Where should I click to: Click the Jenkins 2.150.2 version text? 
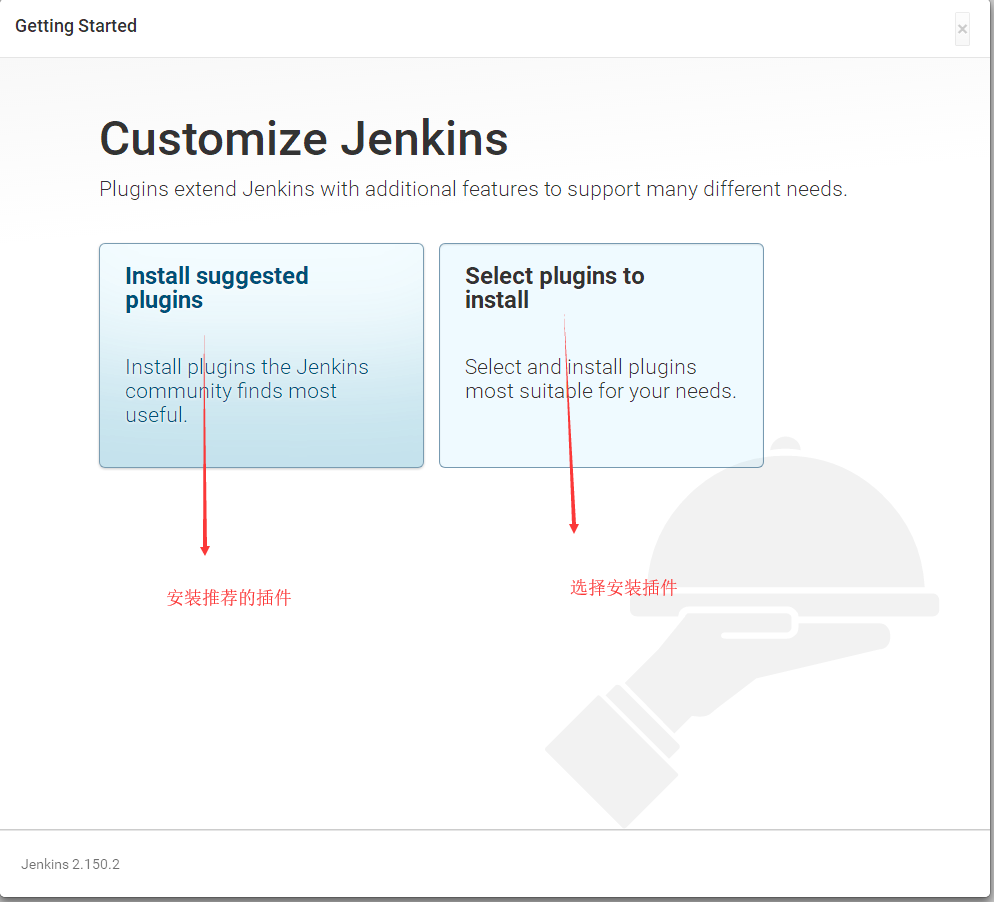[x=70, y=864]
